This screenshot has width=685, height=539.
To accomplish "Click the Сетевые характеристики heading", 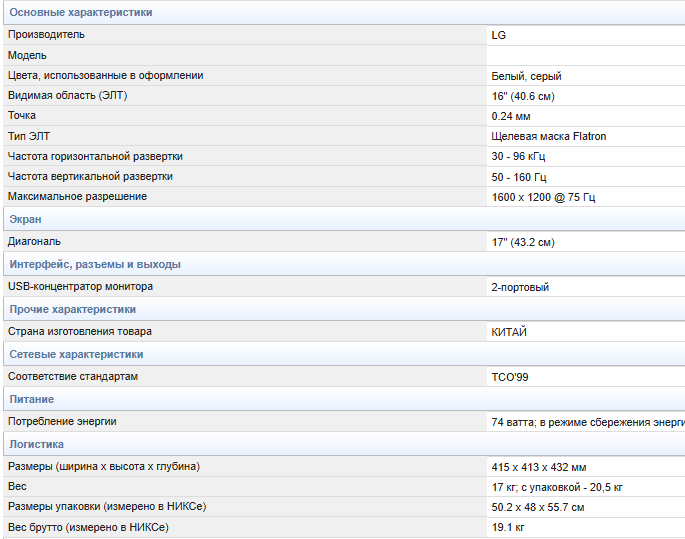I will coord(76,354).
